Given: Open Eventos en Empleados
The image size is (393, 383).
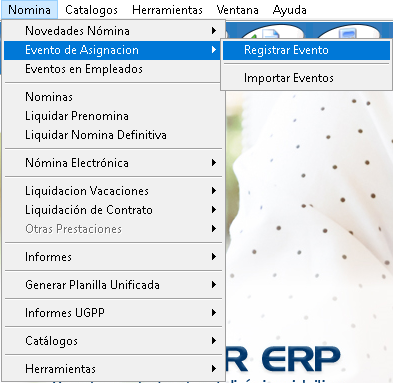Looking at the screenshot, I should pyautogui.click(x=113, y=69).
